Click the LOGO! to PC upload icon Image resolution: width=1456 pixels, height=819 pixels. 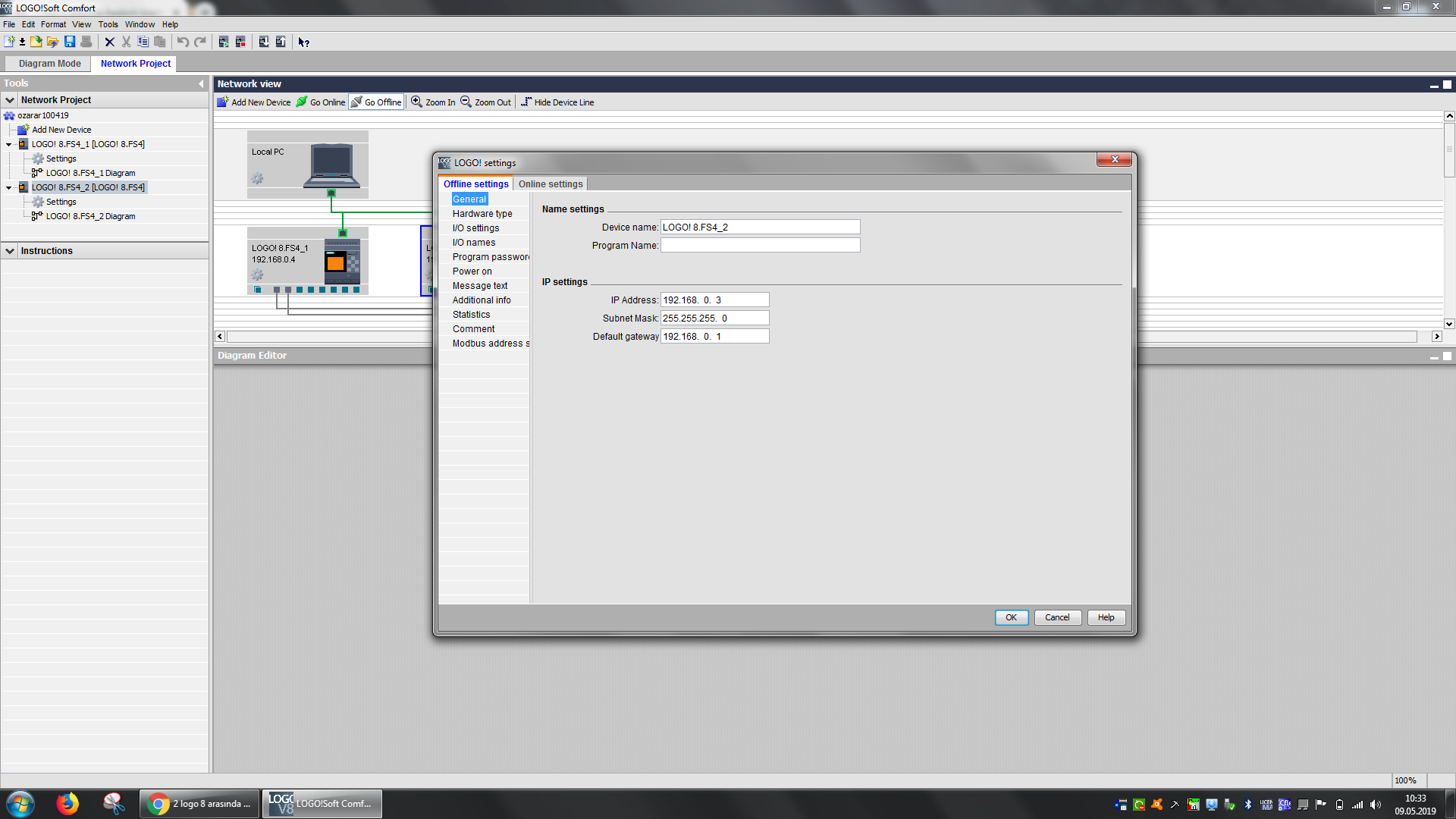pyautogui.click(x=281, y=42)
